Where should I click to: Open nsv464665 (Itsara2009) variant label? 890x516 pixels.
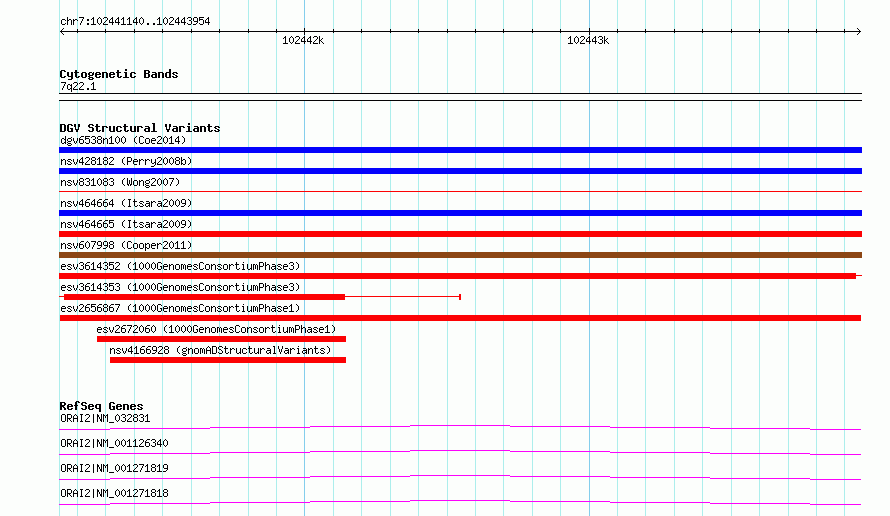pos(126,224)
